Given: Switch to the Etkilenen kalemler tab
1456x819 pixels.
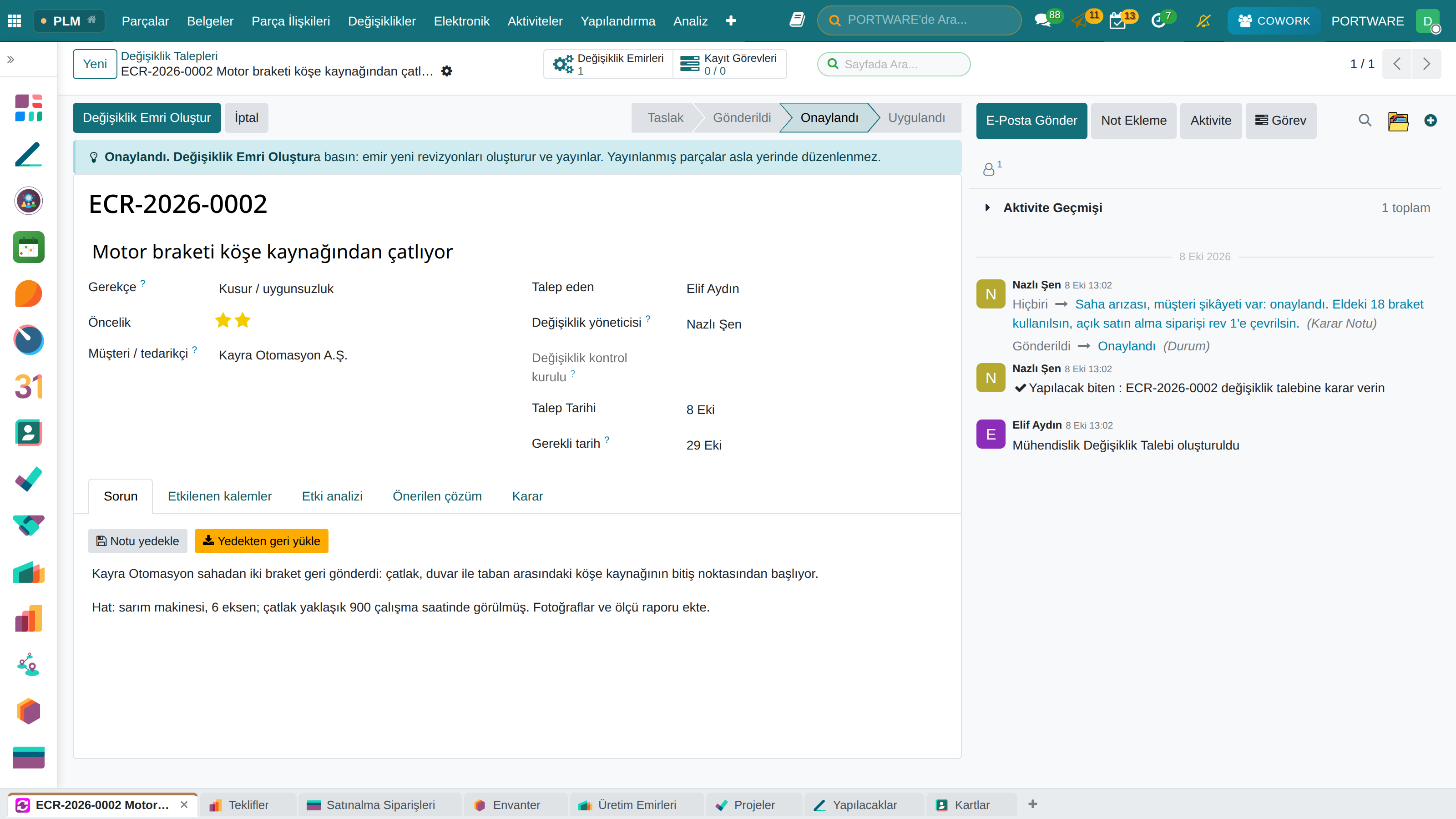Looking at the screenshot, I should tap(219, 496).
